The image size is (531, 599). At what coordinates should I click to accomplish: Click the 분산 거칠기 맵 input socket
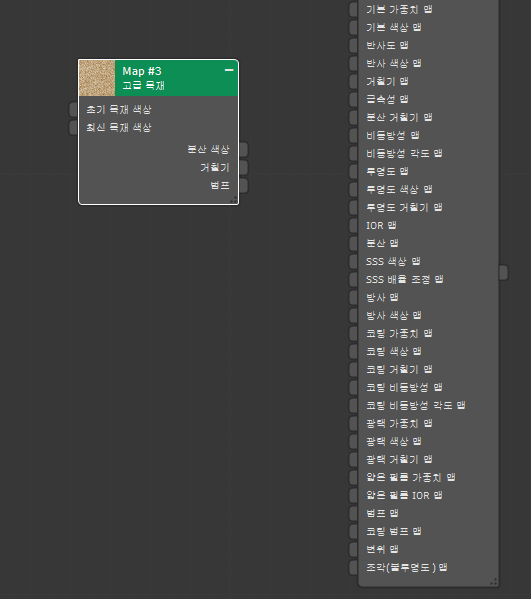[354, 117]
